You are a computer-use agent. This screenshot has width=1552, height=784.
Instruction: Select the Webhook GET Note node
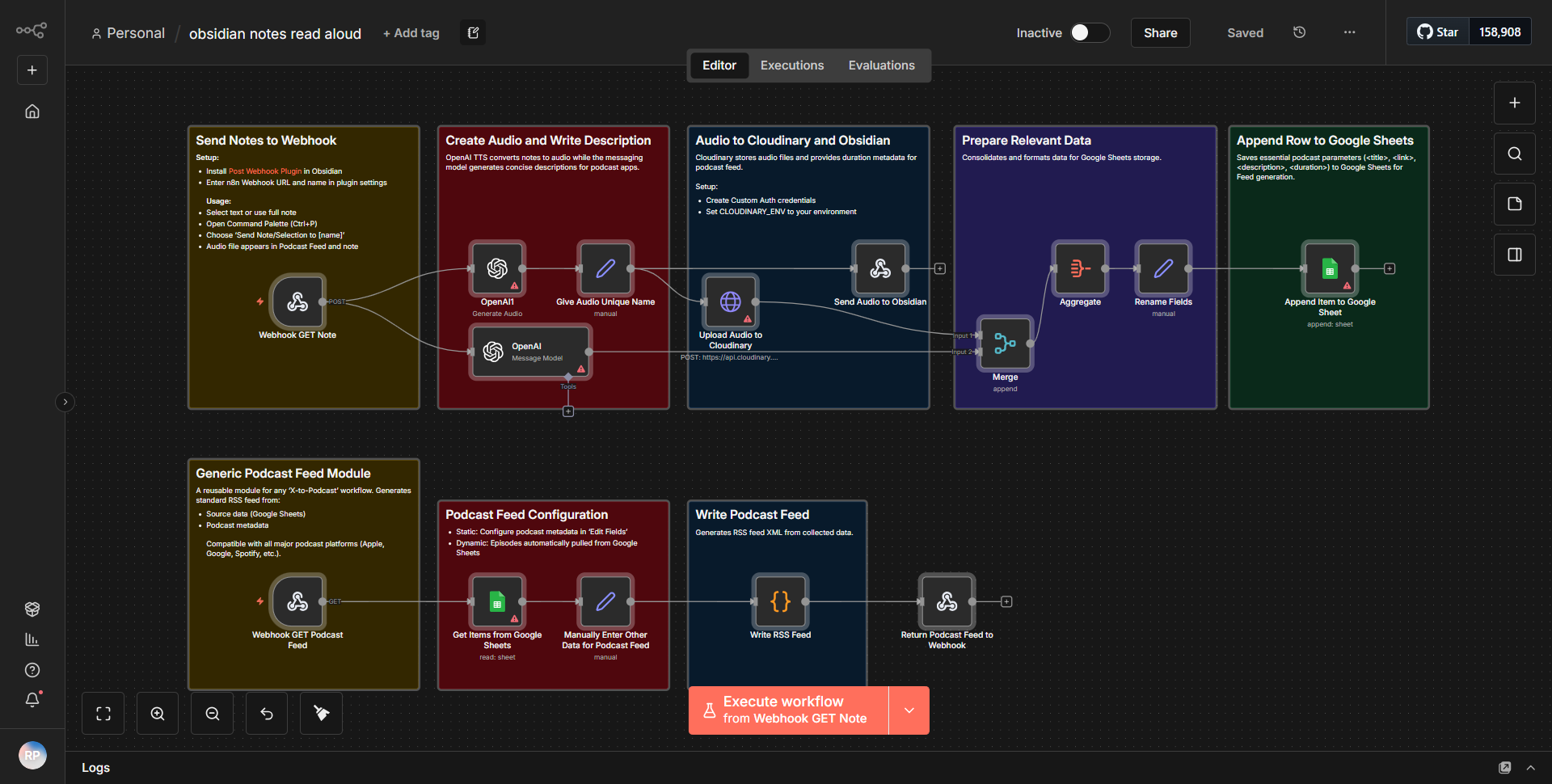point(297,301)
